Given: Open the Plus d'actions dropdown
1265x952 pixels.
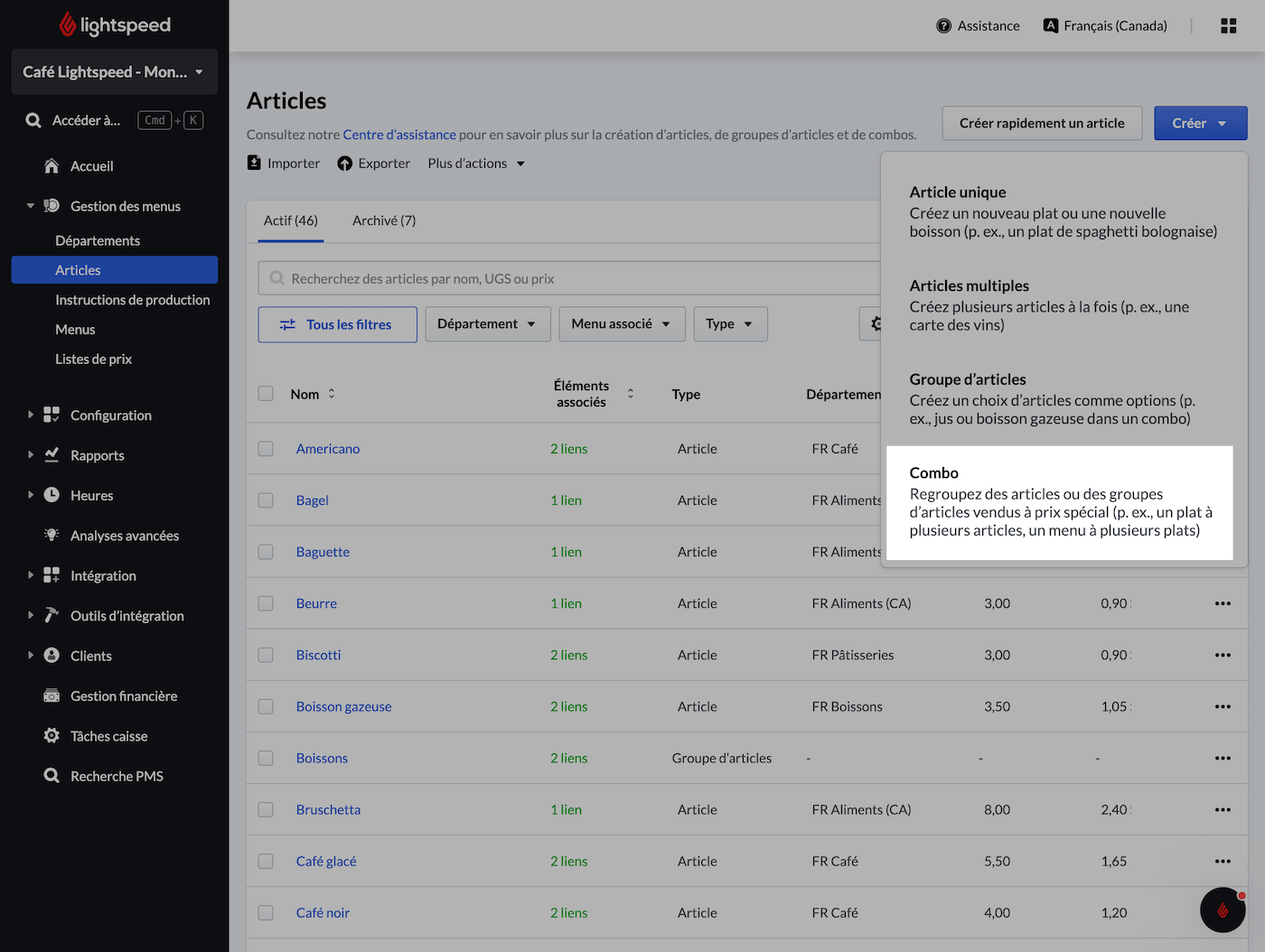Looking at the screenshot, I should 476,163.
